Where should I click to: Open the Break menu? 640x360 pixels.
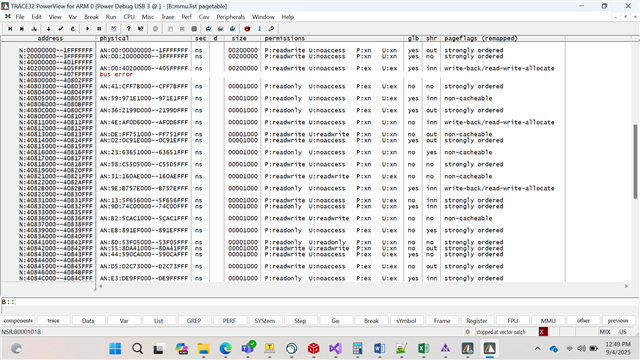point(91,17)
